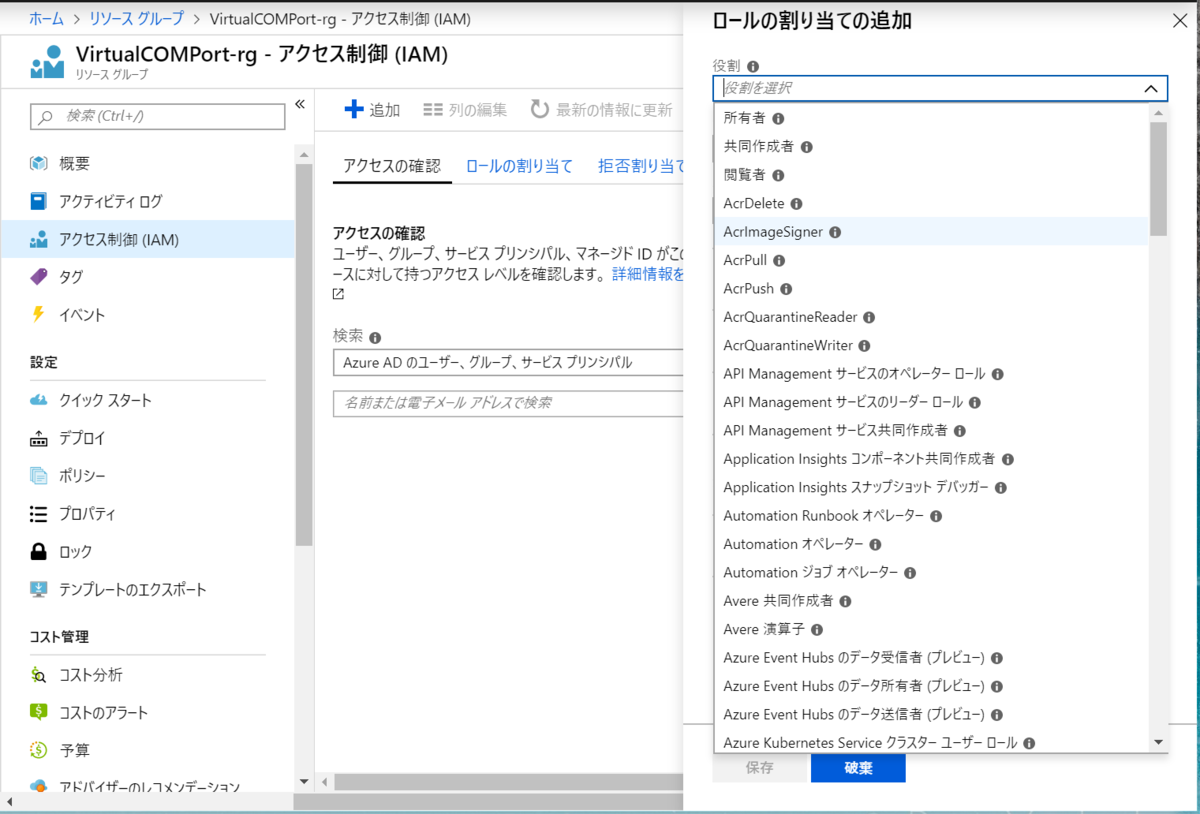The image size is (1200, 814).
Task: Click the 追加 (Add) toolbar button
Action: click(x=372, y=110)
